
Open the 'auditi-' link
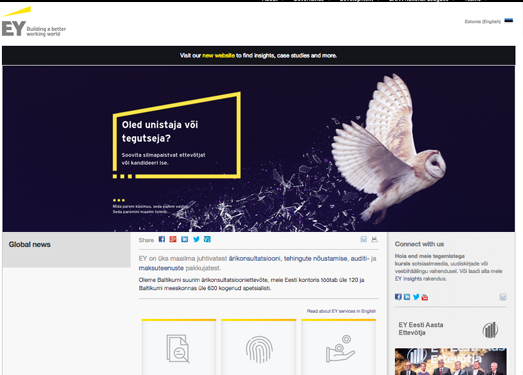click(360, 258)
